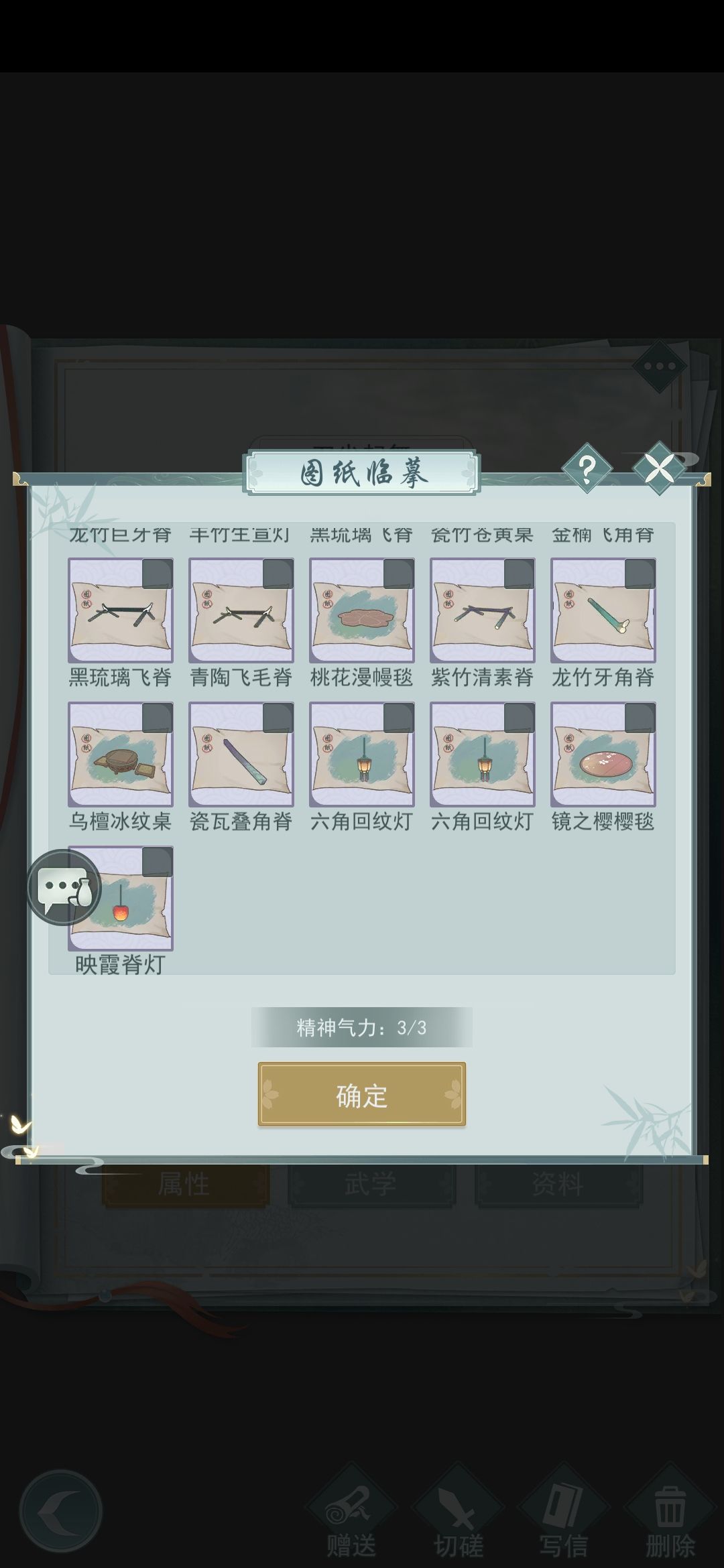
Task: Tick the checkbox on 映霞脊灯
Action: click(157, 862)
